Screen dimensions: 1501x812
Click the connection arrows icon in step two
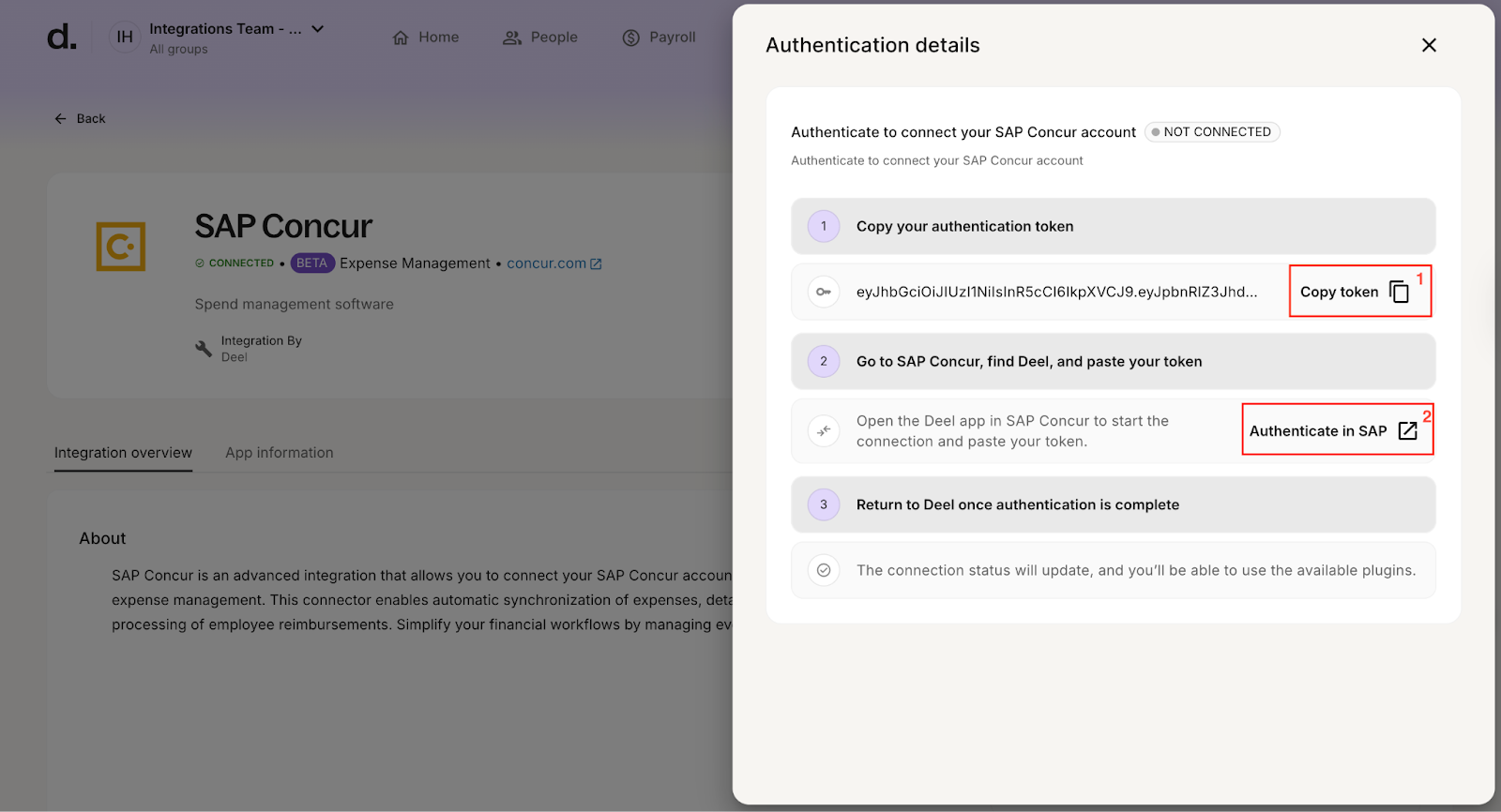824,431
